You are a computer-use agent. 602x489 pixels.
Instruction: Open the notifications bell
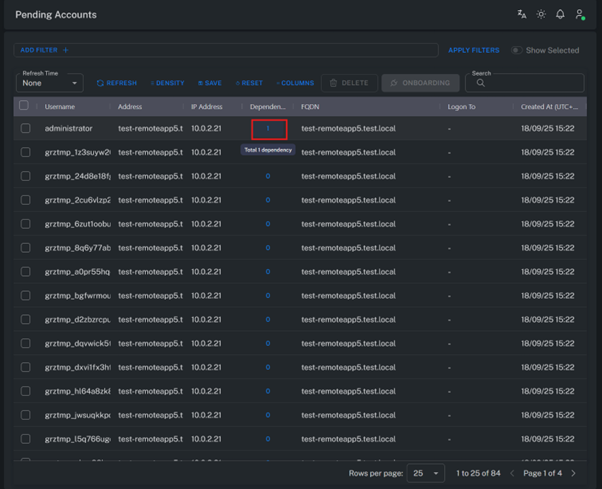[560, 15]
